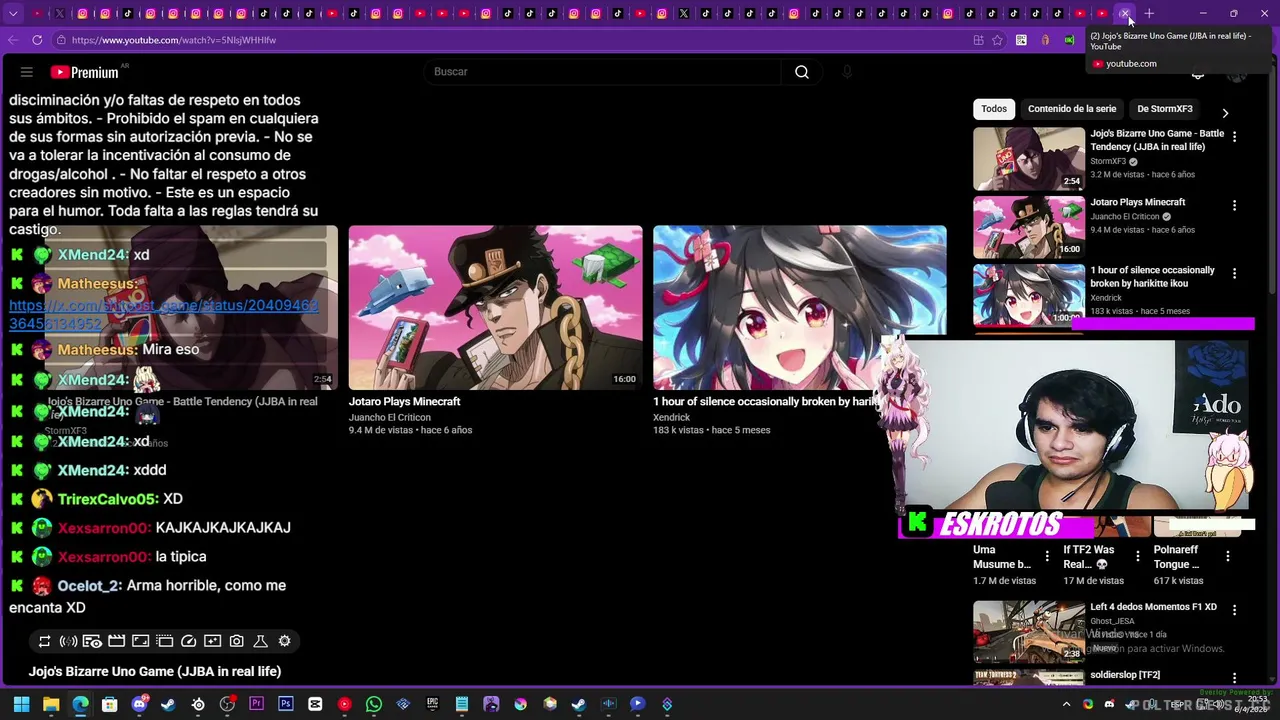Open the x.com link in chat
1280x720 pixels.
[x=163, y=314]
